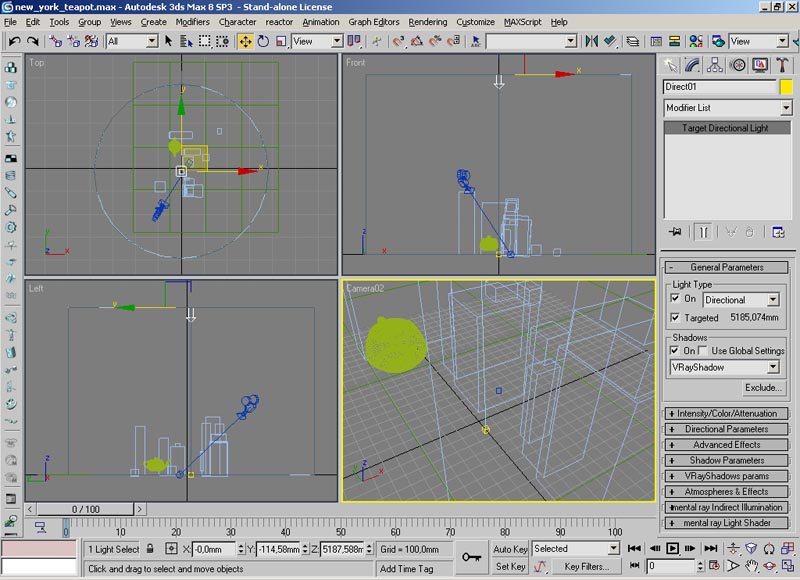The image size is (800, 580).
Task: Click the Set Keys key icon
Action: point(471,556)
